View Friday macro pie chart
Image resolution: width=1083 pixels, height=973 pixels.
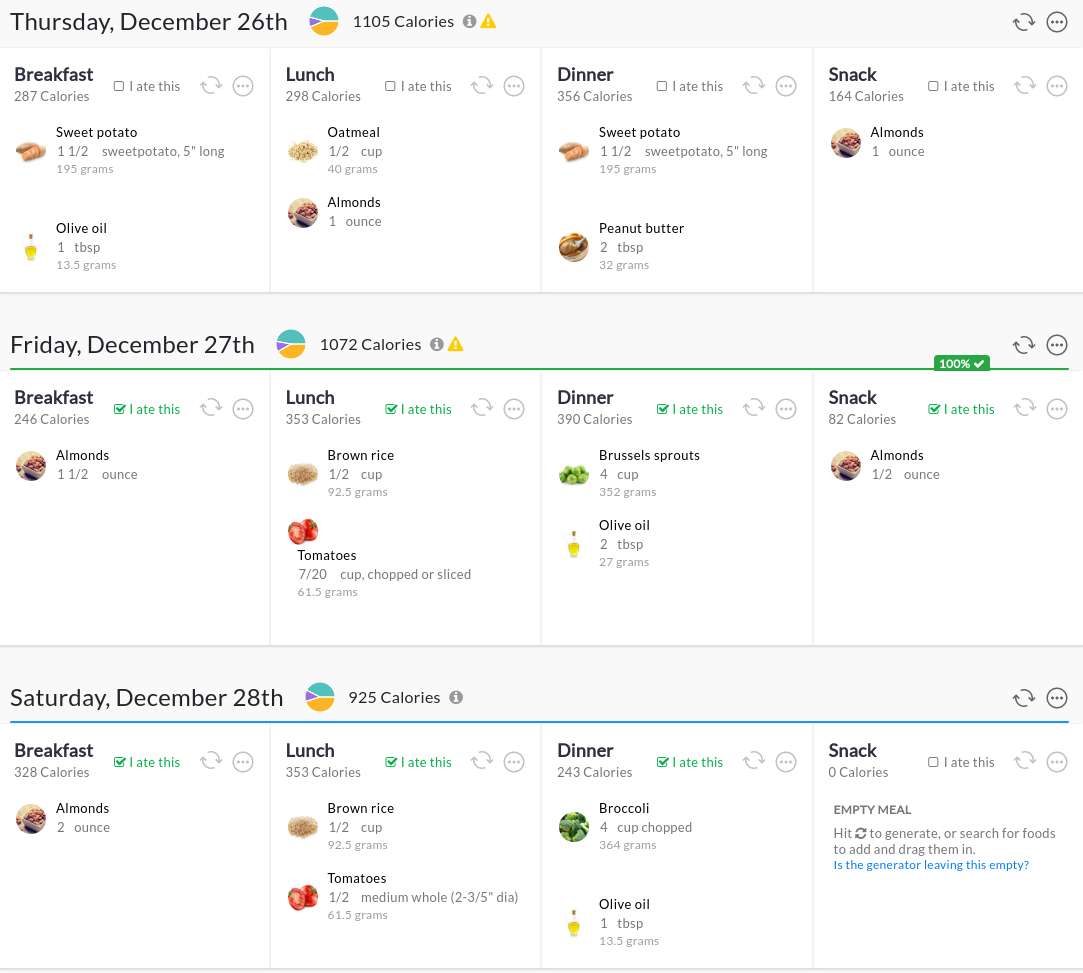pyautogui.click(x=291, y=344)
